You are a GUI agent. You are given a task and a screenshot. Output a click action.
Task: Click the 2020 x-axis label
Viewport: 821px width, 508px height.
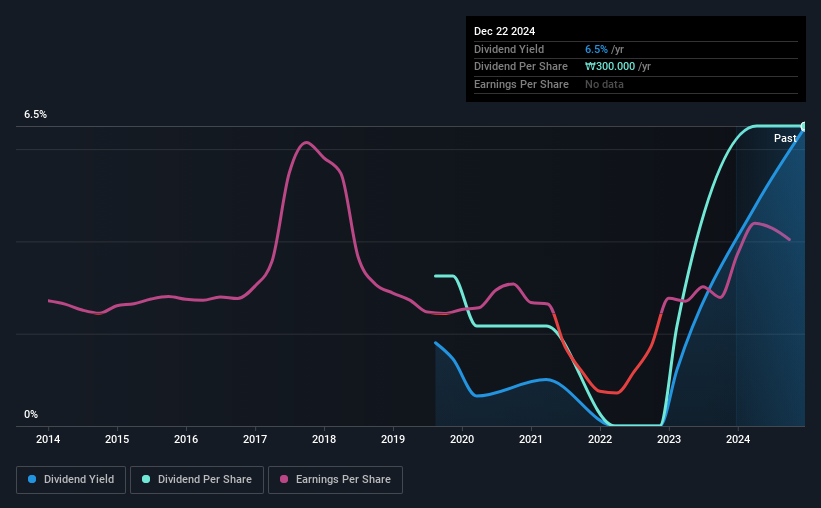tap(462, 439)
